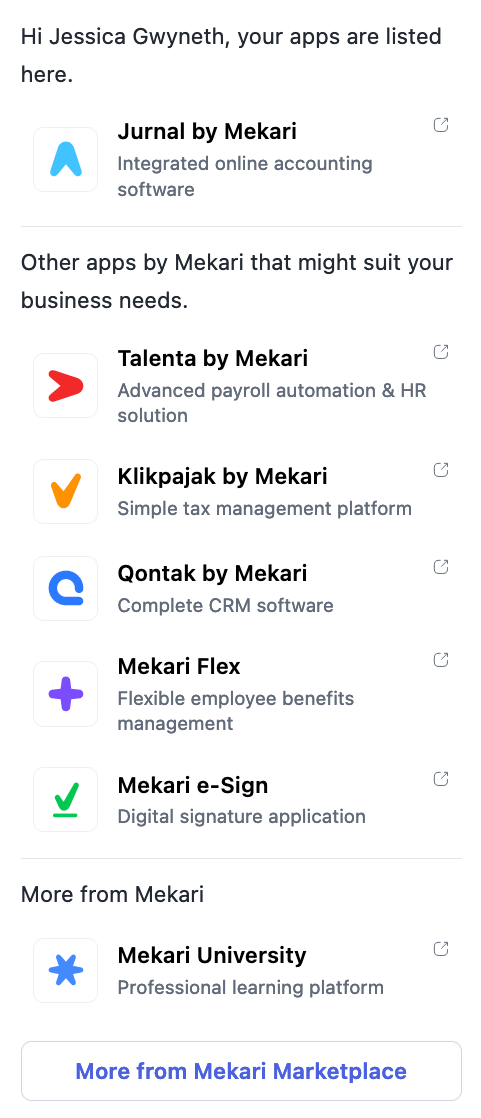Click the Jurnal by Mekari logo icon

point(66,160)
